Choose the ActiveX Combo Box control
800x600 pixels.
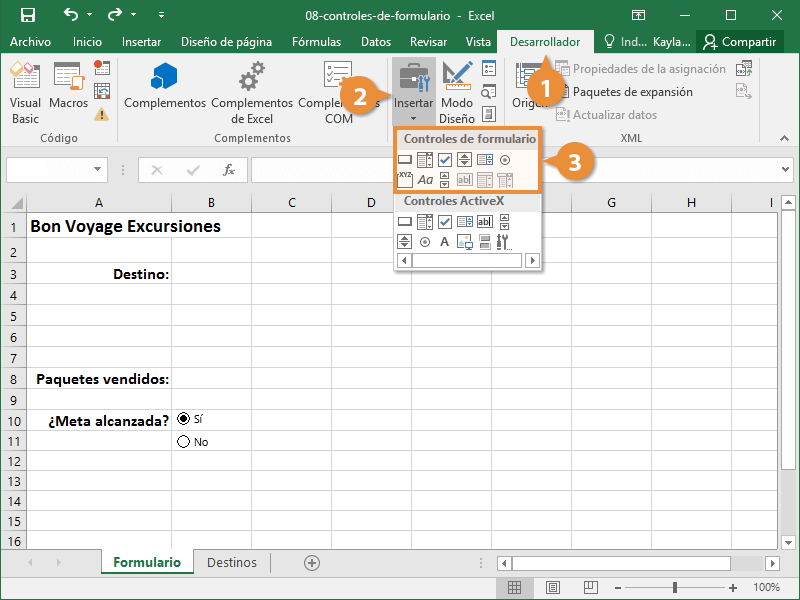click(424, 222)
